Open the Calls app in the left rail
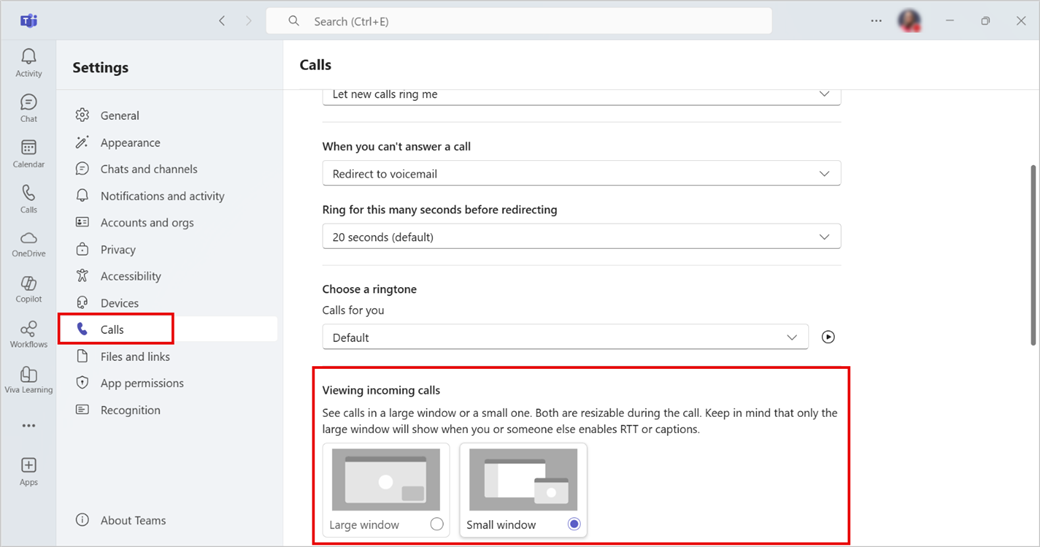This screenshot has height=547, width=1040. click(x=29, y=199)
